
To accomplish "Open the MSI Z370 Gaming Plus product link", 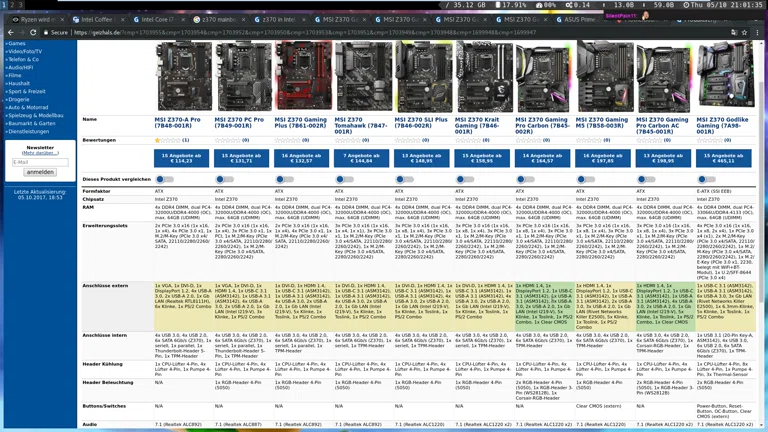I will (x=300, y=122).
